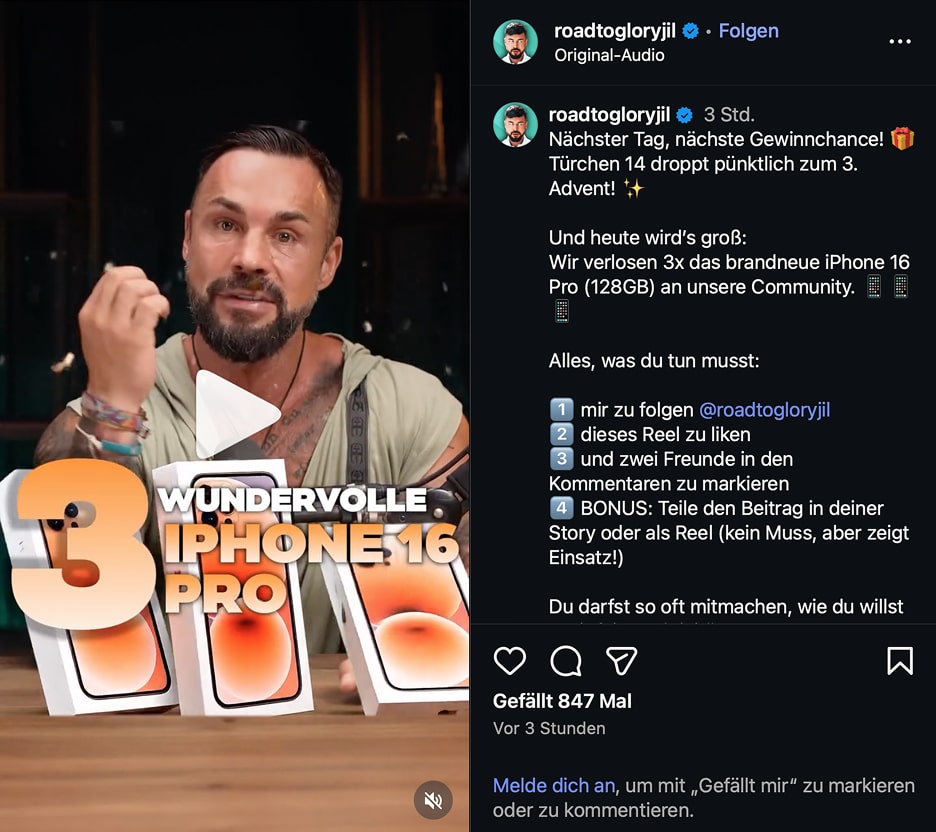The height and width of the screenshot is (832, 936).
Task: Open the three-dot more options menu
Action: pos(900,41)
